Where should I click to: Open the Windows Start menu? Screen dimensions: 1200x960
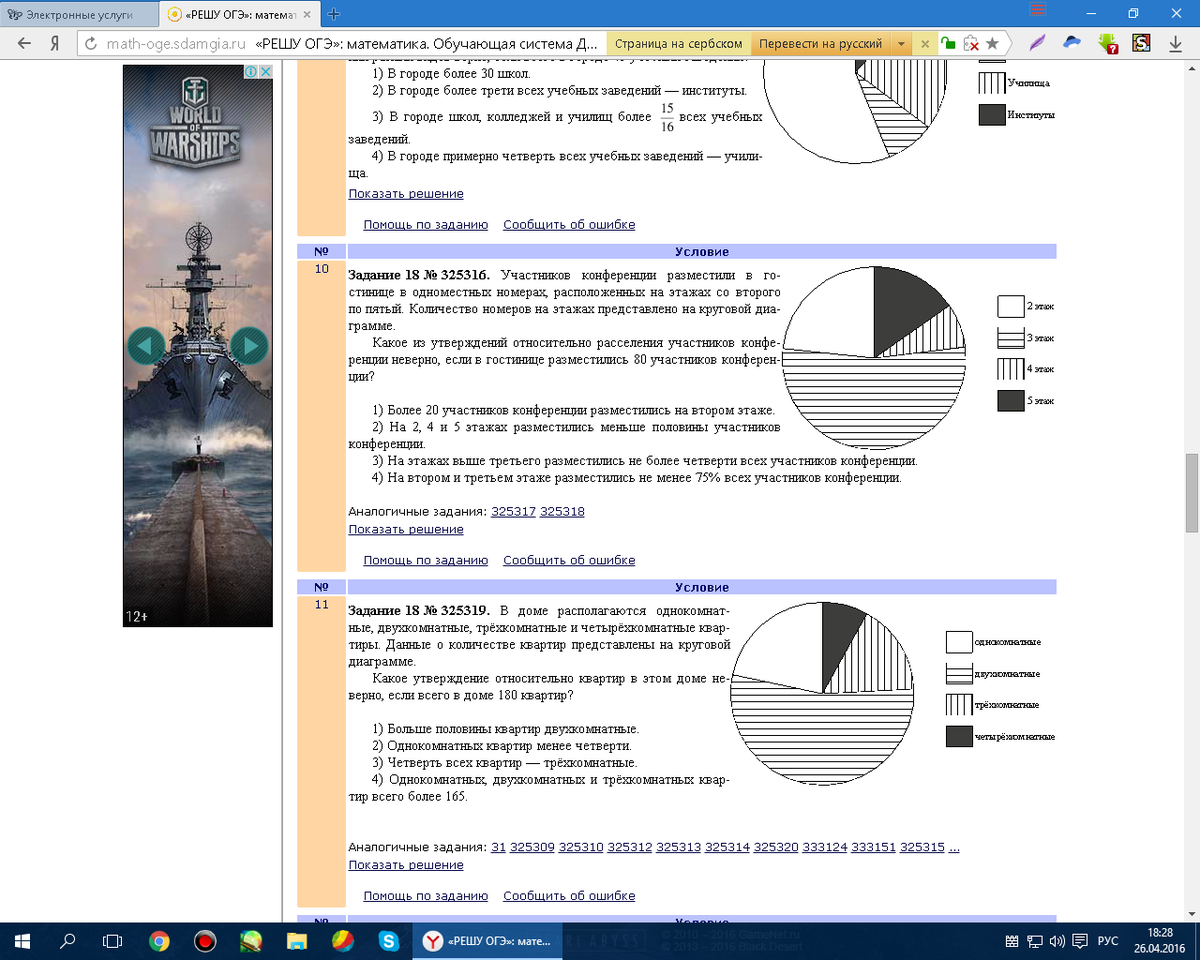coord(22,941)
